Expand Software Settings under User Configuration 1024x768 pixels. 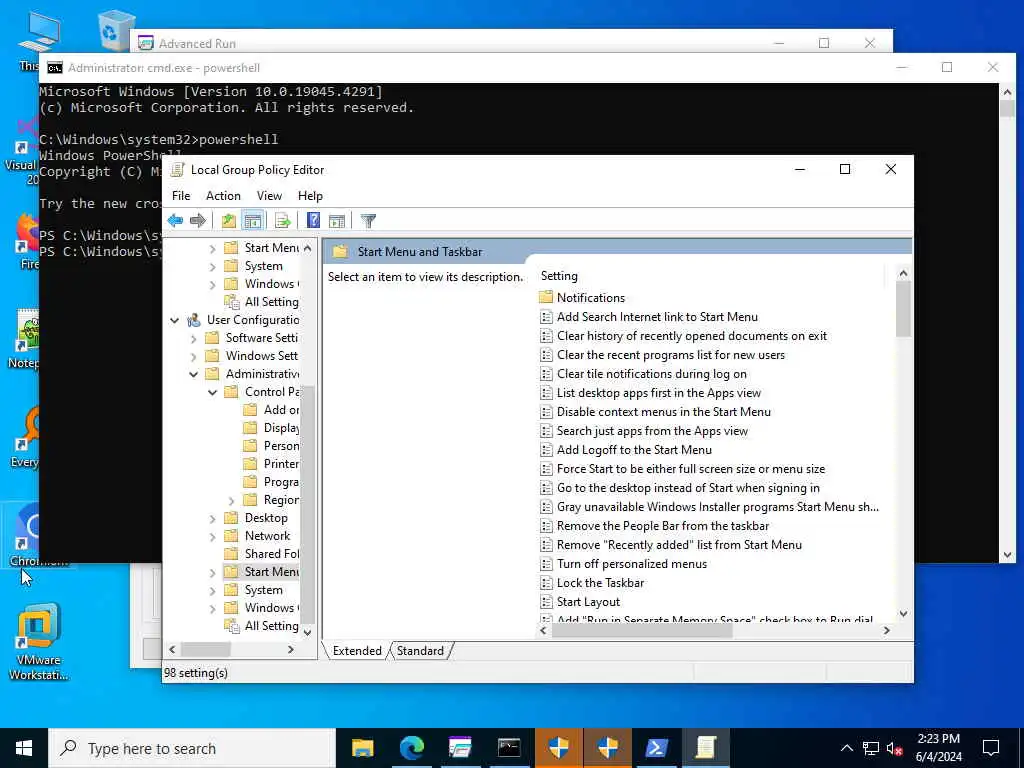(193, 338)
